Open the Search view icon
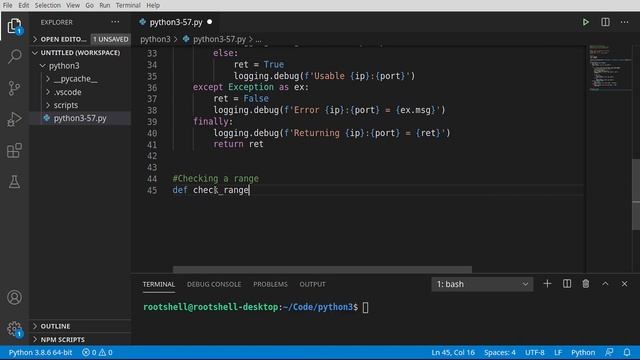Screen dimensions: 640x360 [14, 56]
